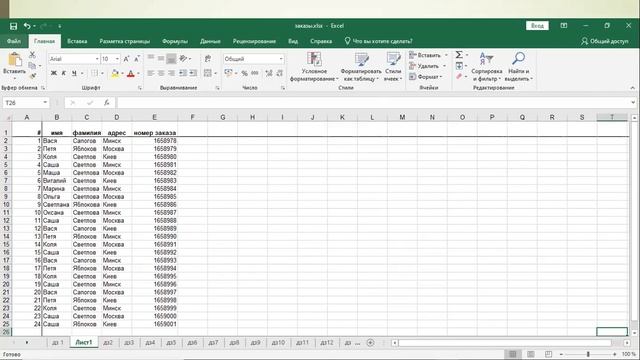The width and height of the screenshot is (640, 360).
Task: Open Conditional Formatting (Условное форматирование)
Action: [x=314, y=67]
